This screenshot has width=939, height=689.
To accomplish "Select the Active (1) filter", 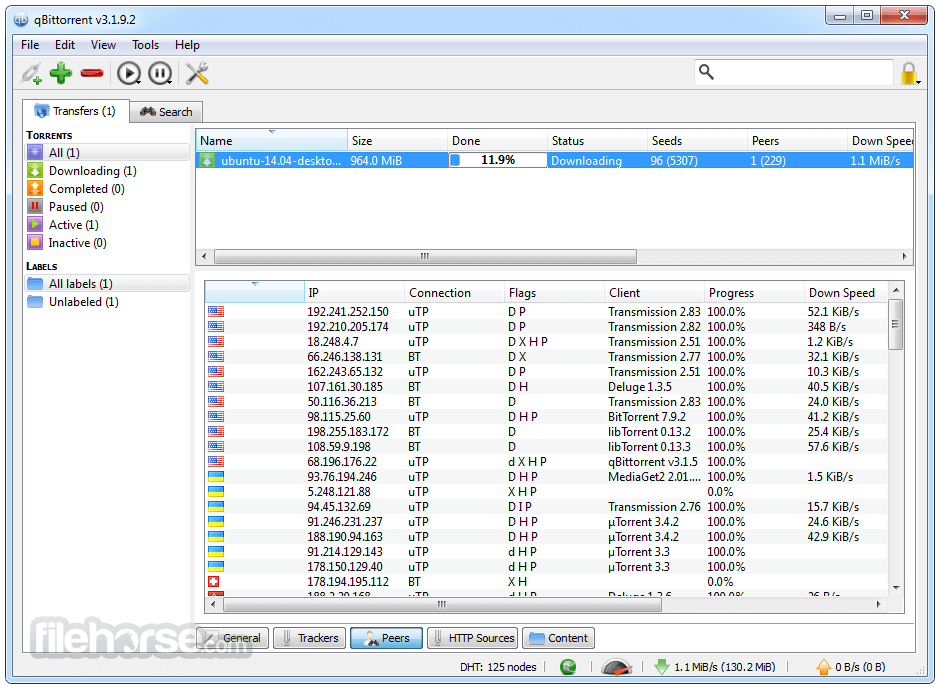I will point(108,224).
